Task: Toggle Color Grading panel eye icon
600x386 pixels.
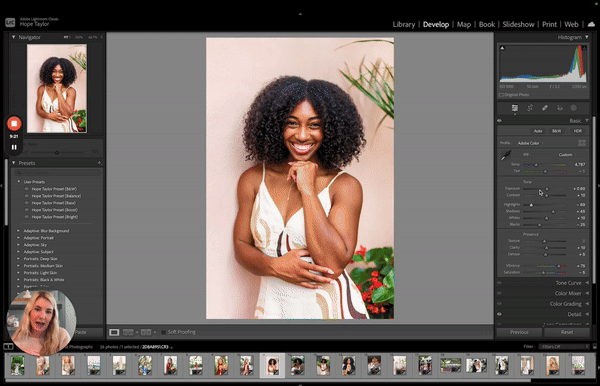Action: click(500, 304)
